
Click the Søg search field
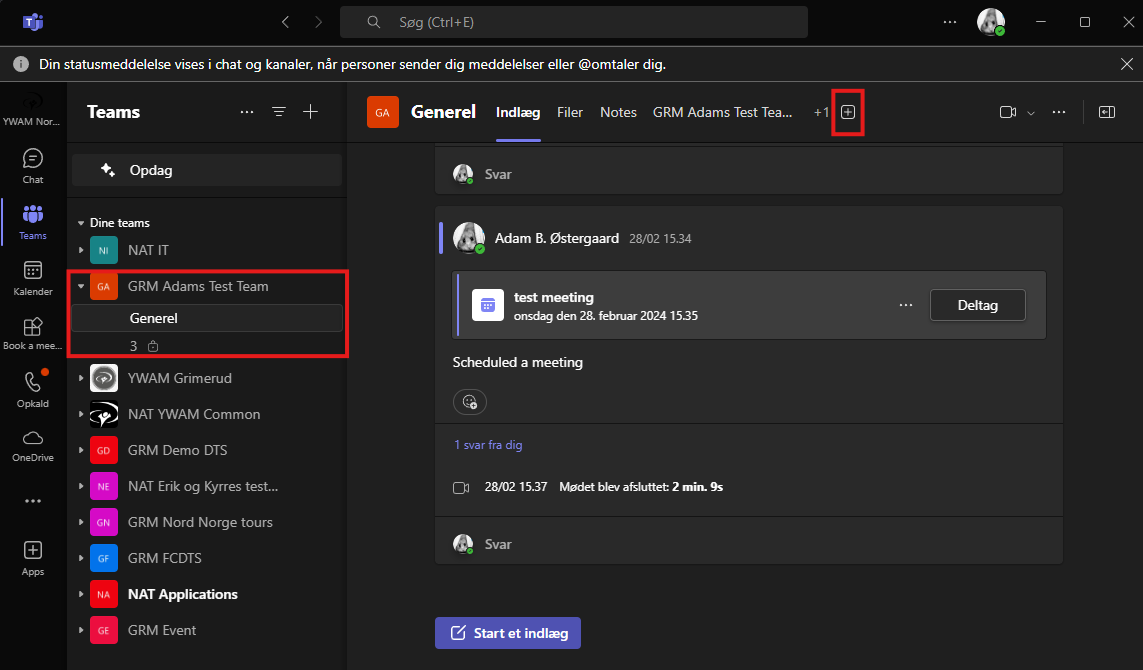click(x=573, y=22)
